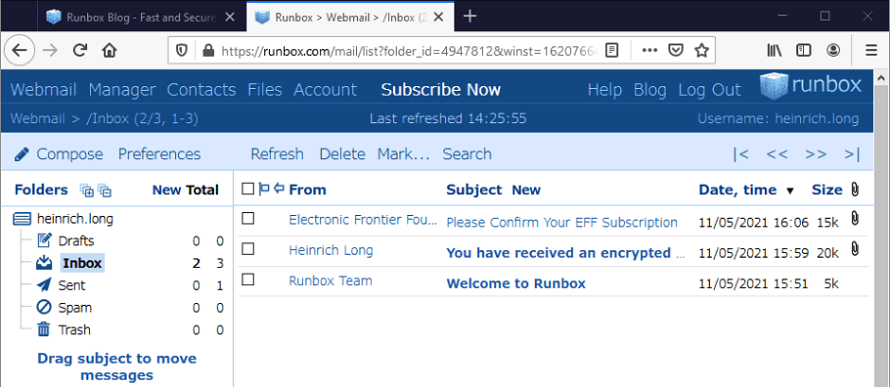
Task: Open the Welcome to Runbox message
Action: [516, 283]
